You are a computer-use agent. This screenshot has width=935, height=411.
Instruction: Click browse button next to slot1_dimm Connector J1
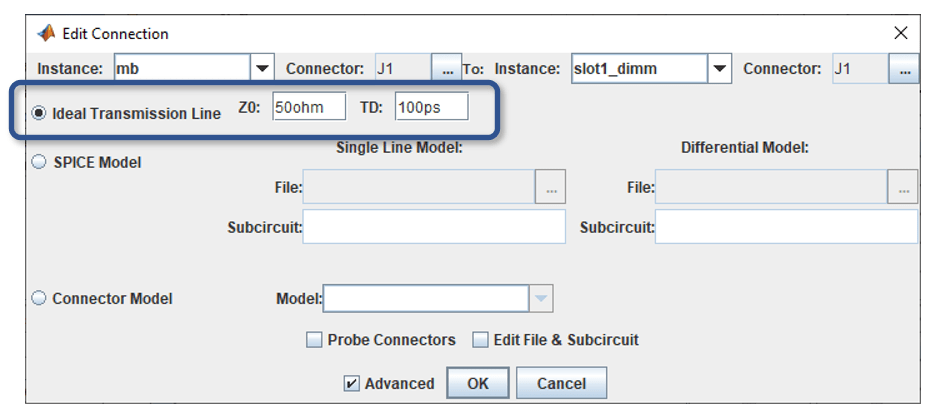(903, 69)
